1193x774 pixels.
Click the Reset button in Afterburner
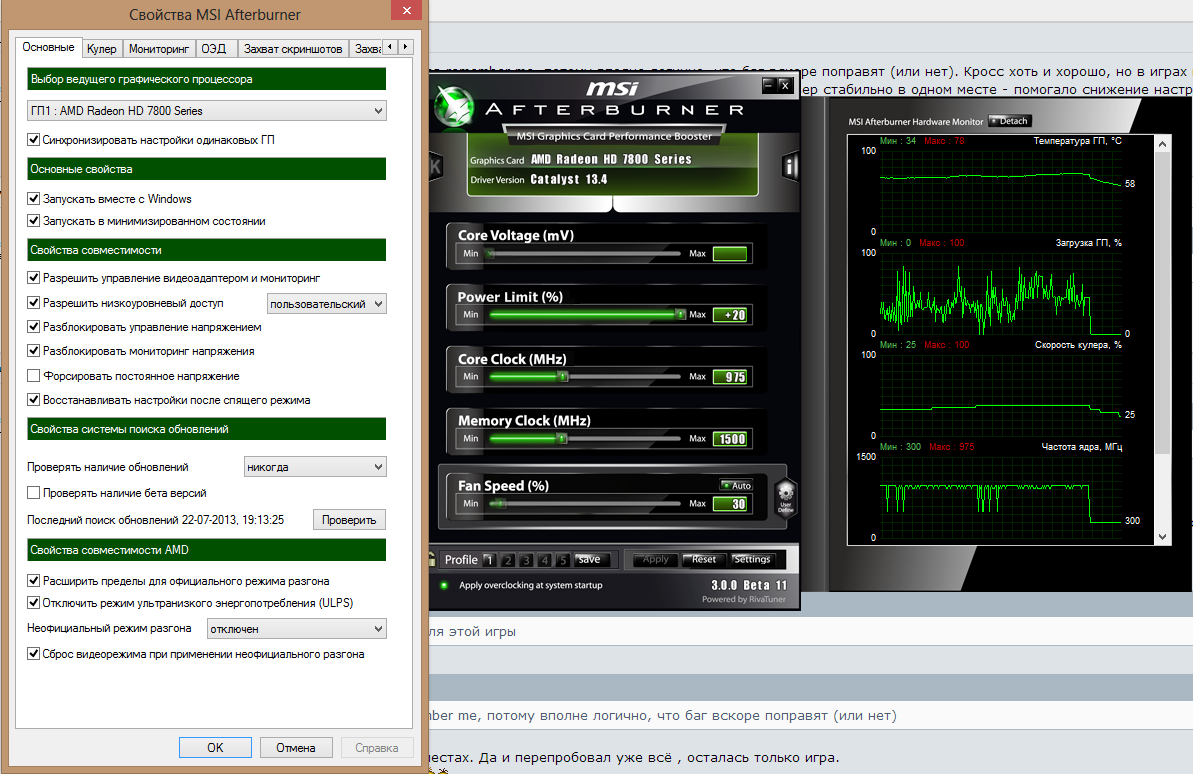point(704,559)
